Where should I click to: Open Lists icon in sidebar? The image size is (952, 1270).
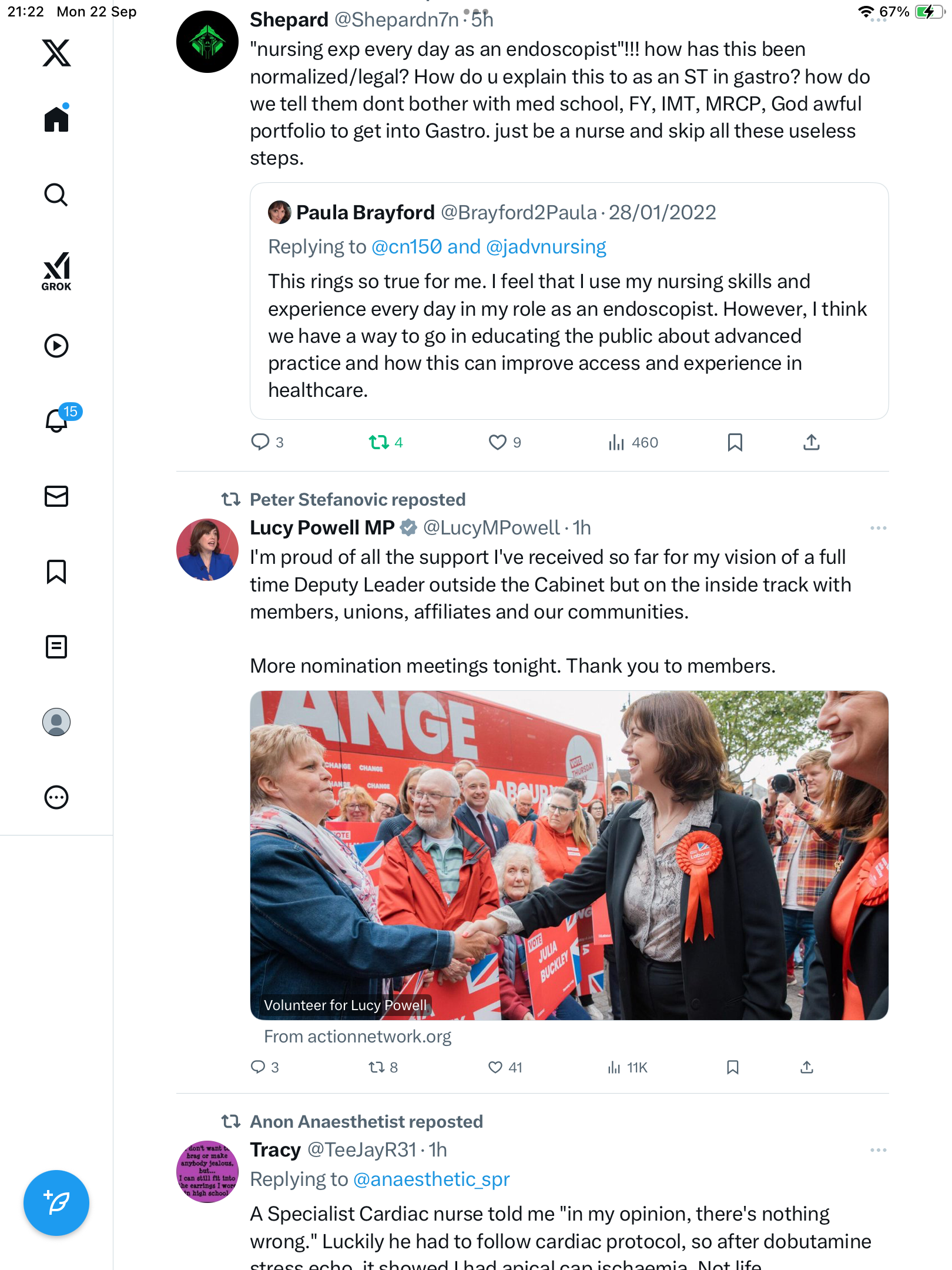pos(56,647)
